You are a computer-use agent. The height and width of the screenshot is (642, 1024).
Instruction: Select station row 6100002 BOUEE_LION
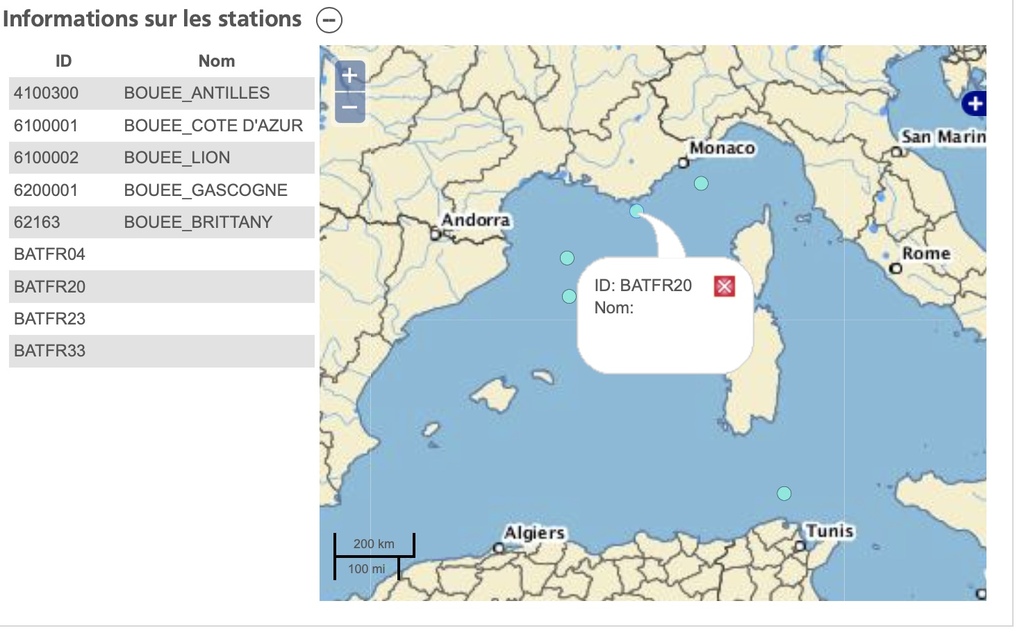161,157
